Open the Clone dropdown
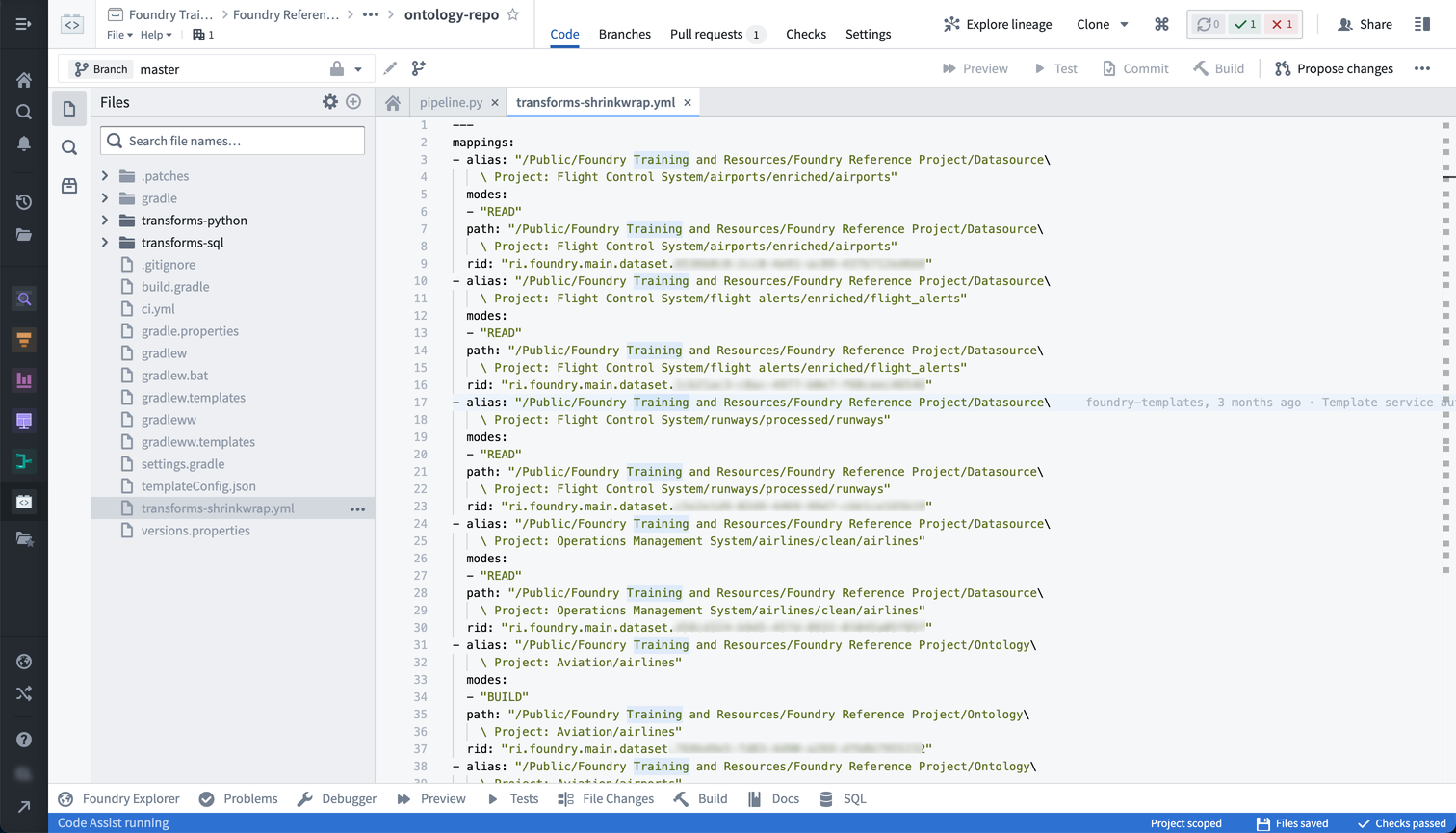The height and width of the screenshot is (833, 1456). (1102, 24)
